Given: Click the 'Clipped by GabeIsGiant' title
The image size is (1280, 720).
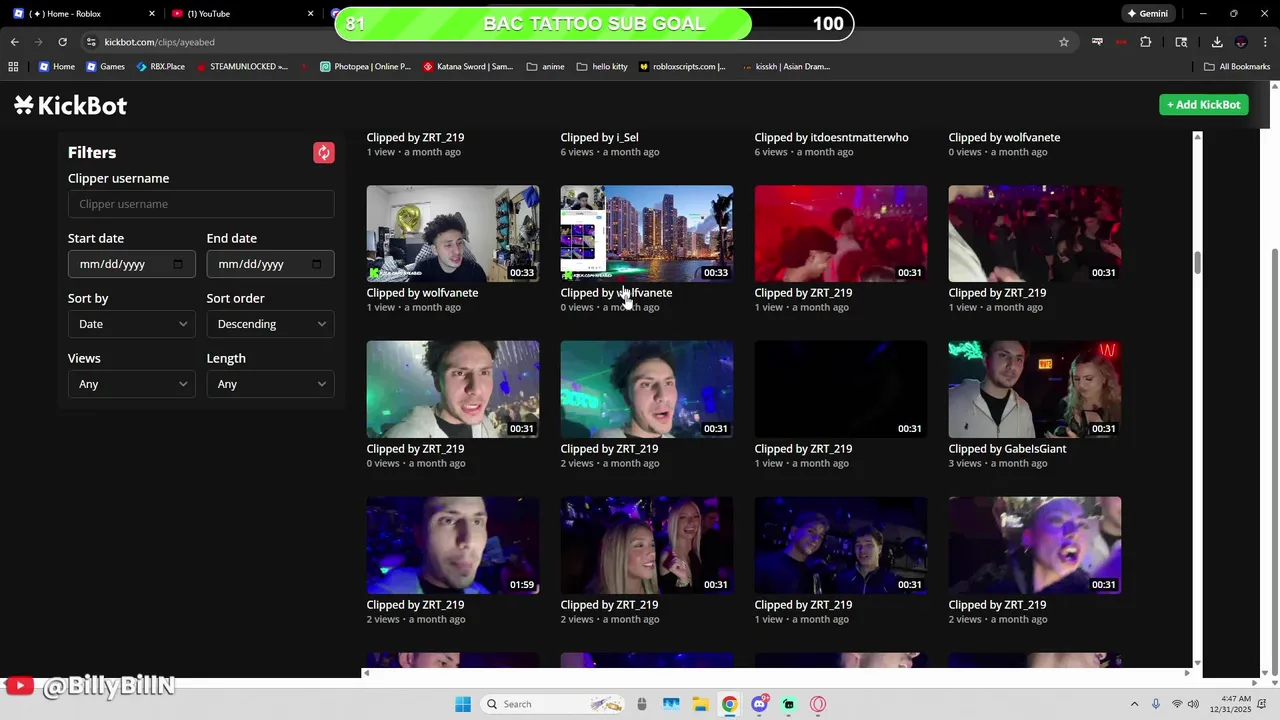Looking at the screenshot, I should [1007, 449].
